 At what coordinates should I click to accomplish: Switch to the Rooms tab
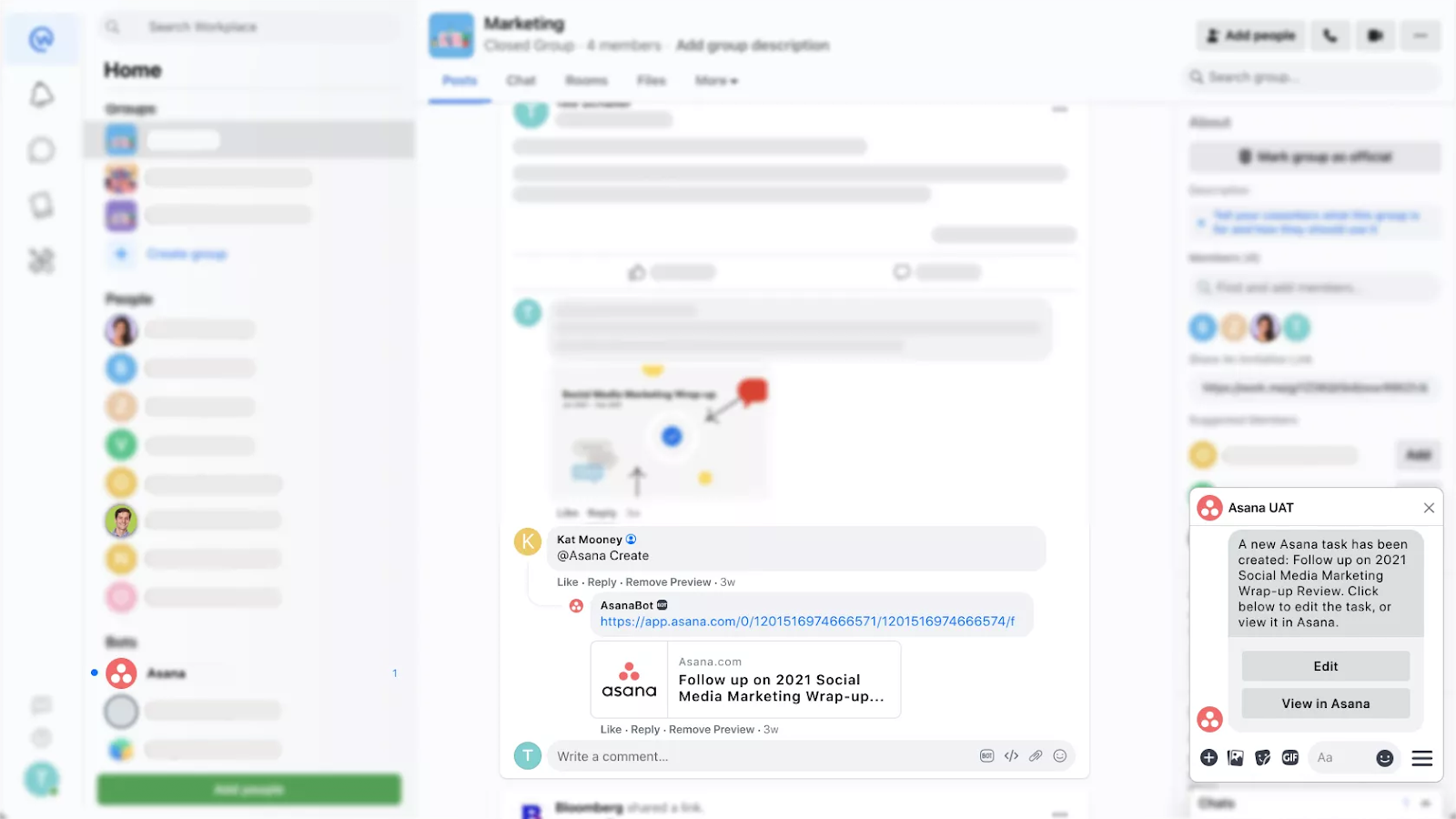tap(586, 81)
